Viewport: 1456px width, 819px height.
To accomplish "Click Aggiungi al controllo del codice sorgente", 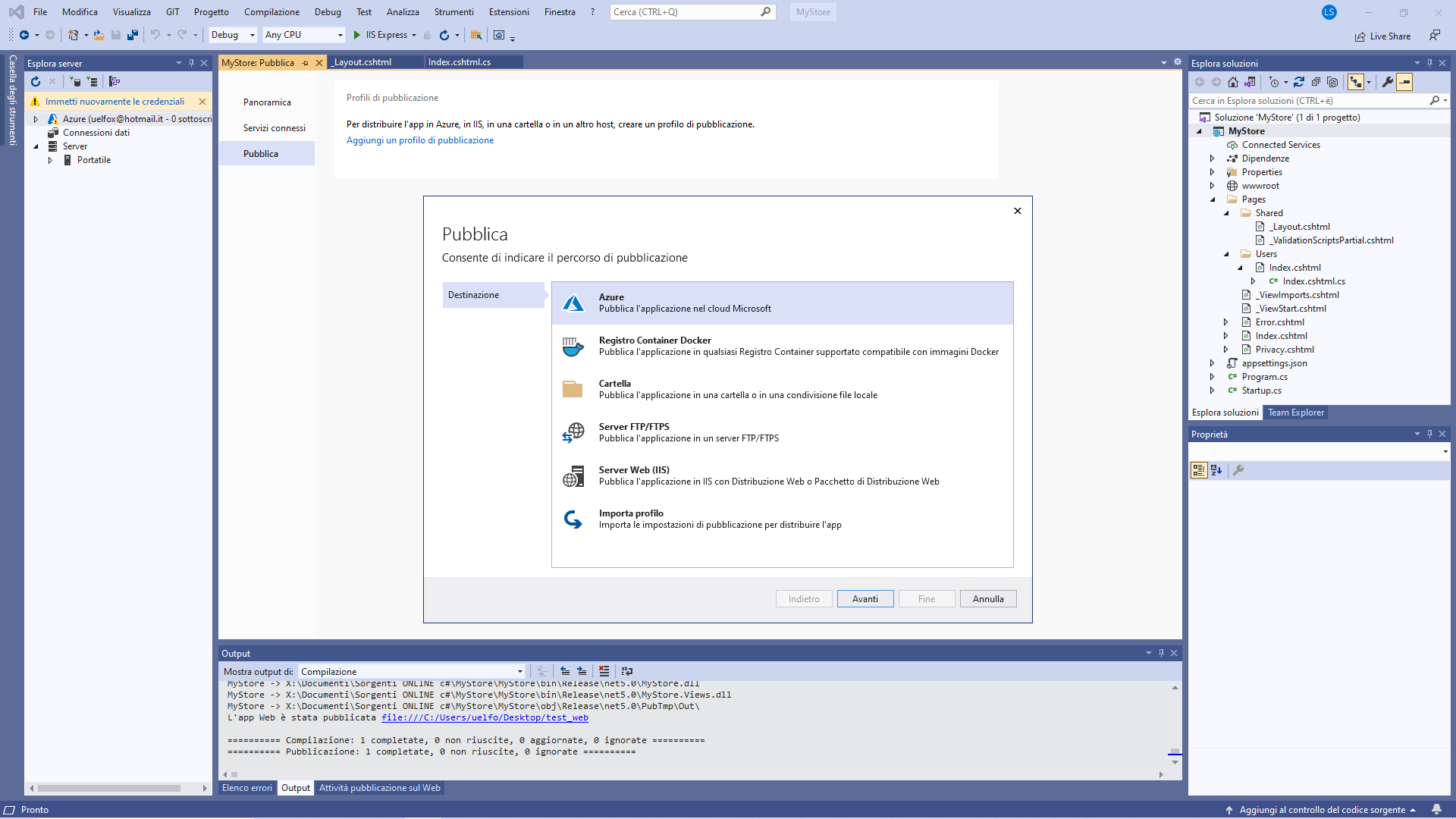I will (x=1322, y=809).
